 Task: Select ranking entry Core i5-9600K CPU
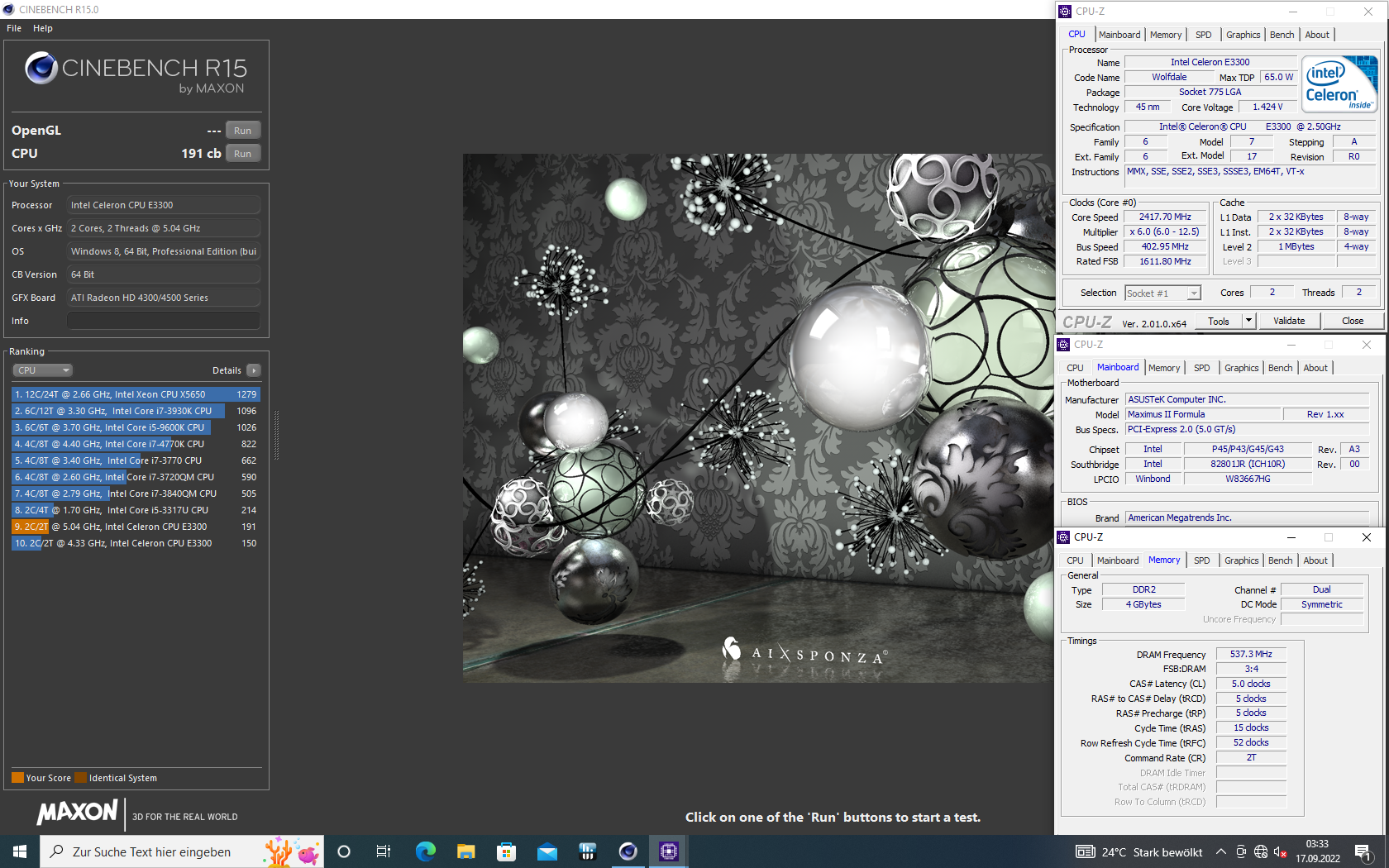(136, 427)
